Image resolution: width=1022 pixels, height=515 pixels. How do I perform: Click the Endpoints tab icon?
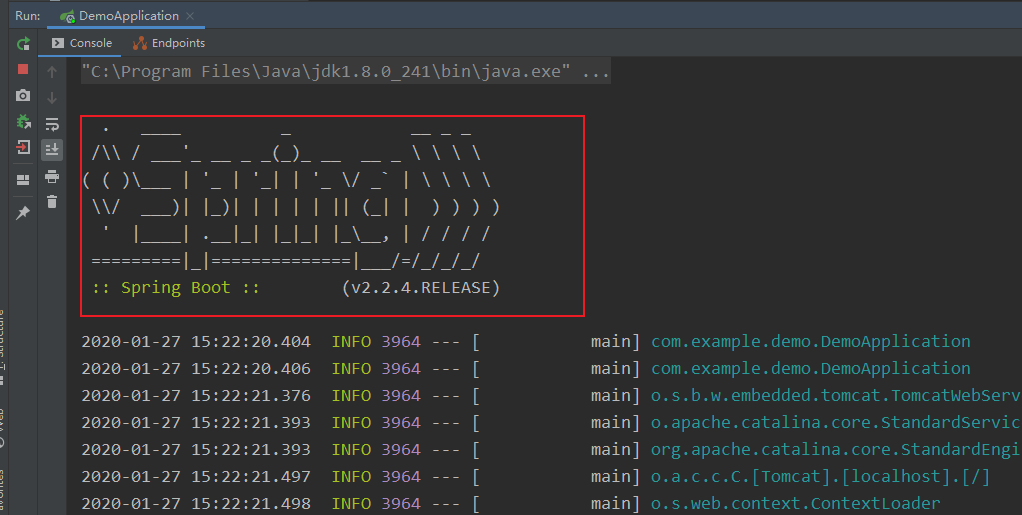[139, 43]
